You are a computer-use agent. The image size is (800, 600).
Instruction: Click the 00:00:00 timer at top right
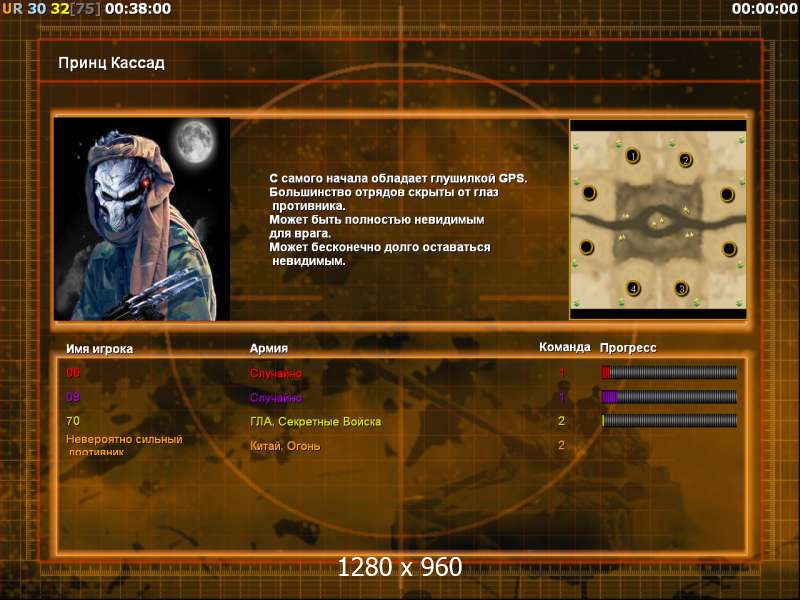(x=764, y=9)
